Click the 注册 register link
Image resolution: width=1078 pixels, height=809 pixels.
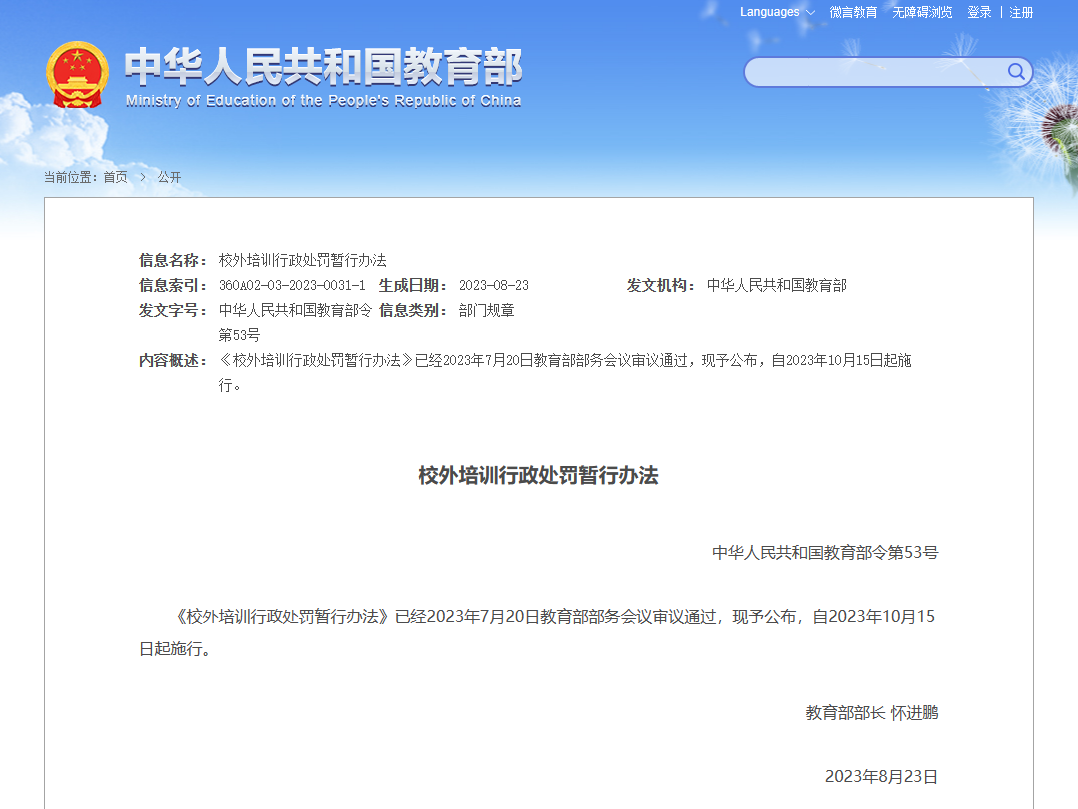1021,12
